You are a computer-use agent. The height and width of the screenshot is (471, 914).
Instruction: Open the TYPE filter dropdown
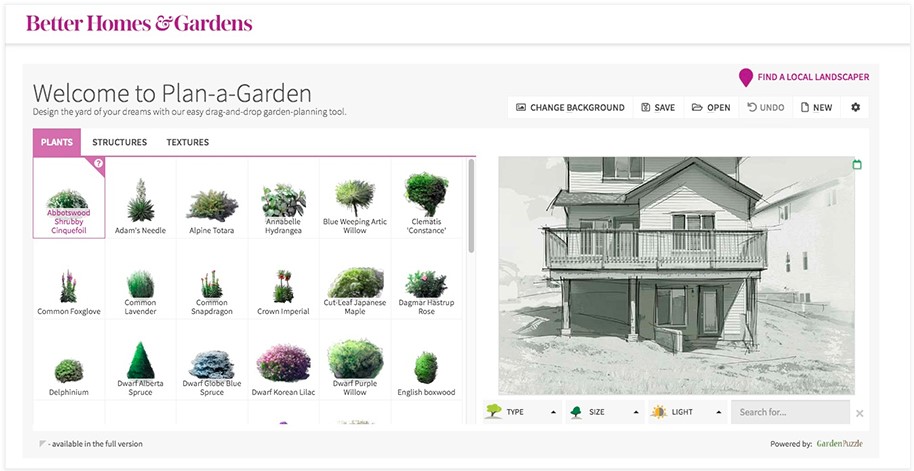(522, 412)
